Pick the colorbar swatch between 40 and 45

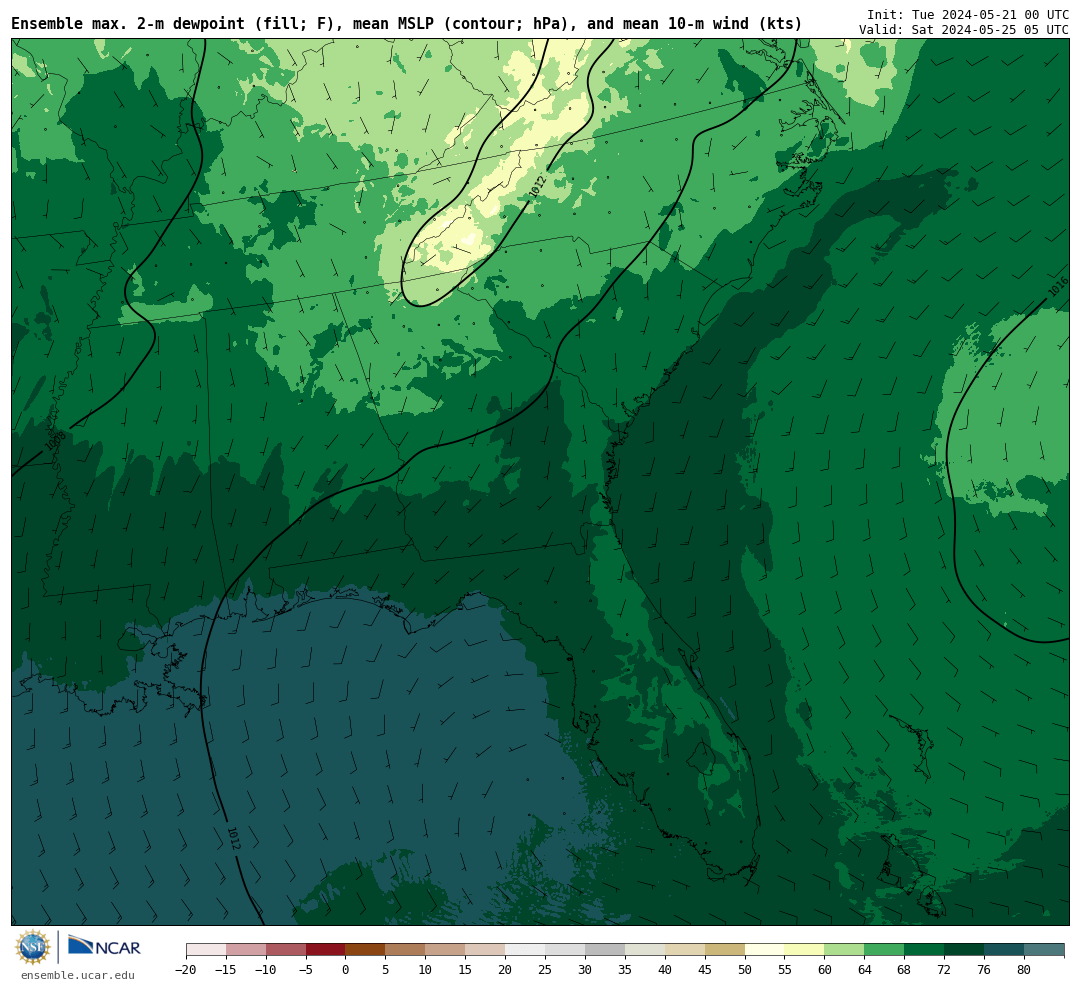pyautogui.click(x=685, y=950)
